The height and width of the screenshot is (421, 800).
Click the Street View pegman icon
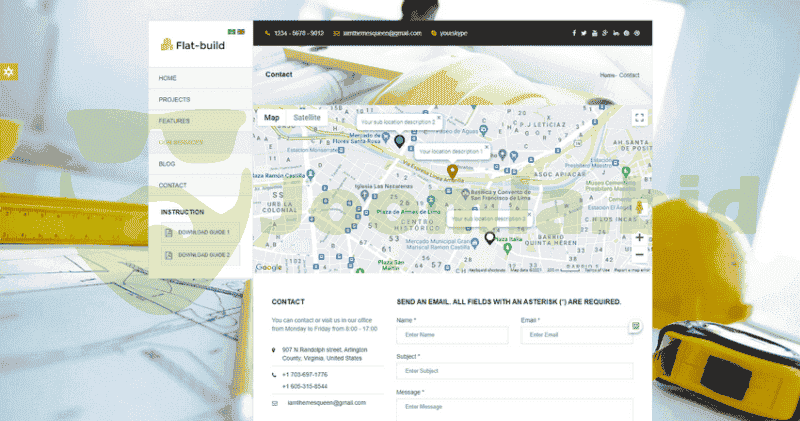(x=639, y=207)
